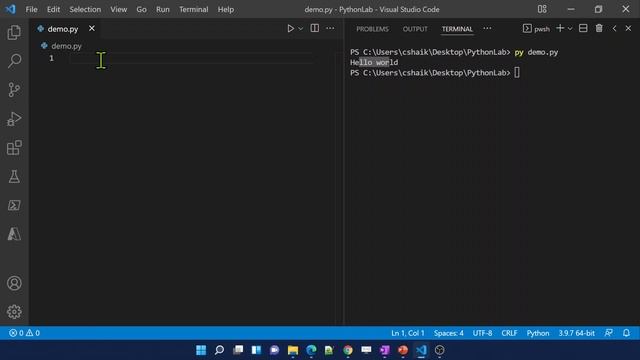Open the Run and Debug view

pyautogui.click(x=14, y=119)
